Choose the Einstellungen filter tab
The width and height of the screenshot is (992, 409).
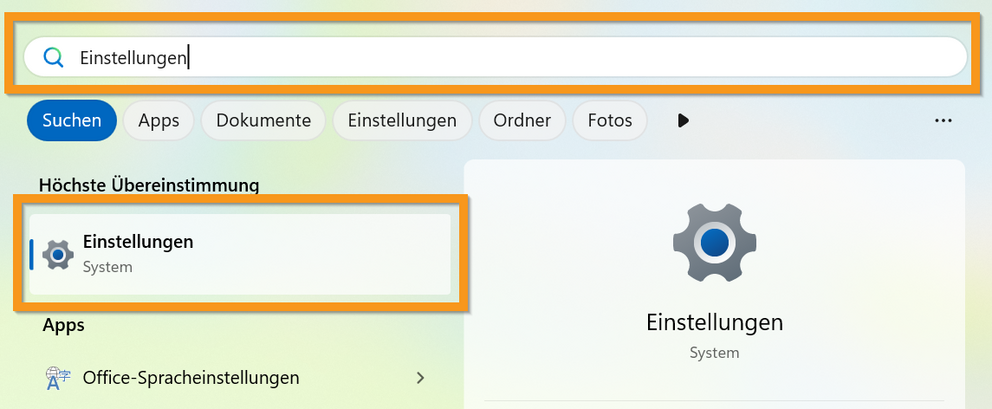click(402, 121)
